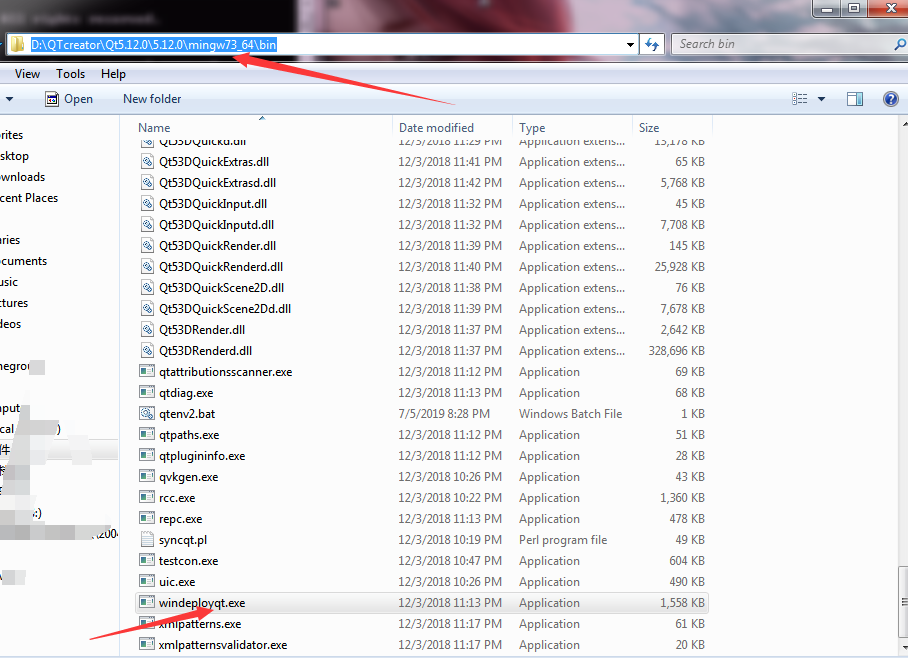This screenshot has height=658, width=908.
Task: Select Qt53DQuickScene2D.dll file icon
Action: pos(148,287)
